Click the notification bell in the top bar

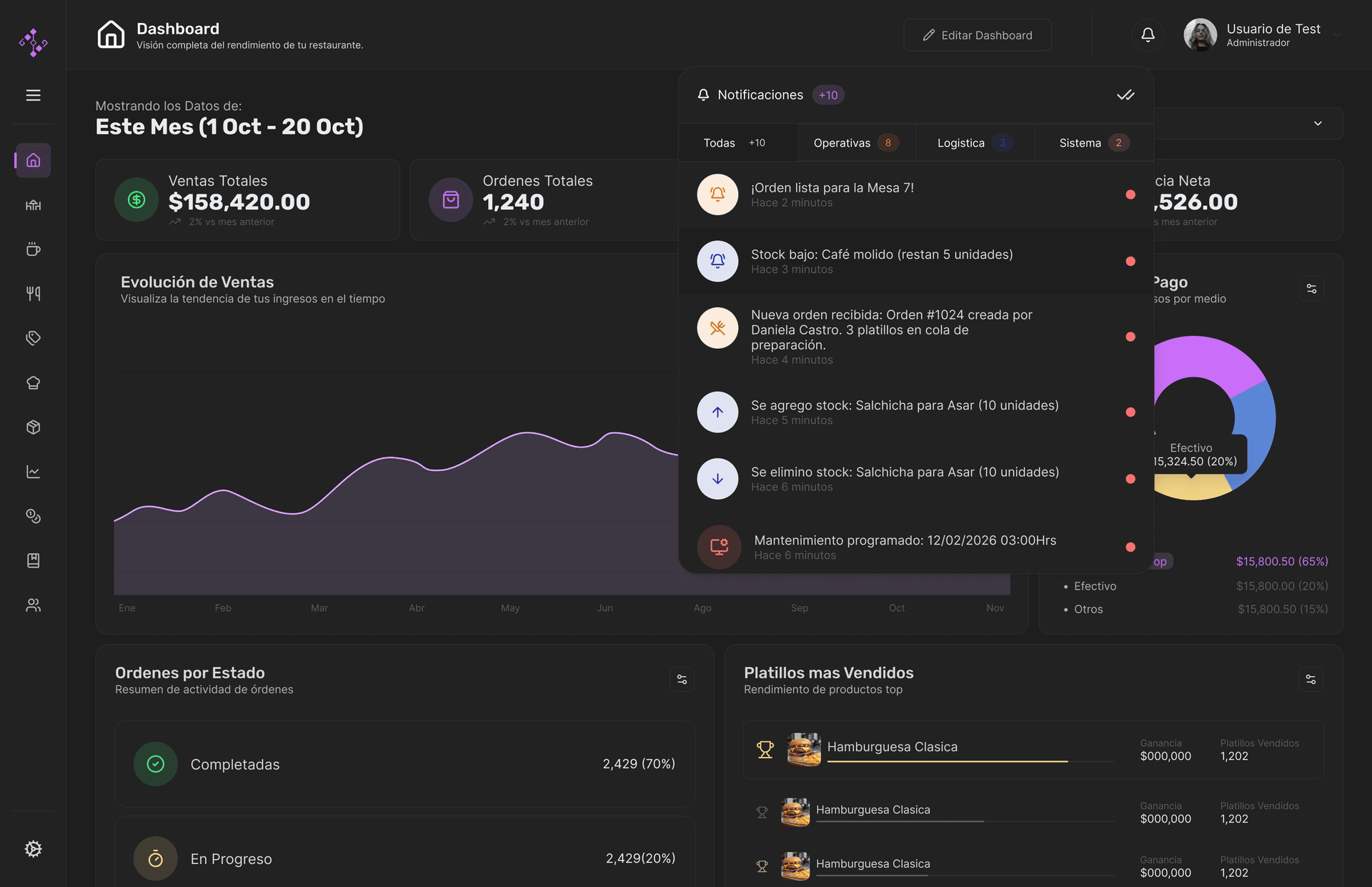[1147, 34]
